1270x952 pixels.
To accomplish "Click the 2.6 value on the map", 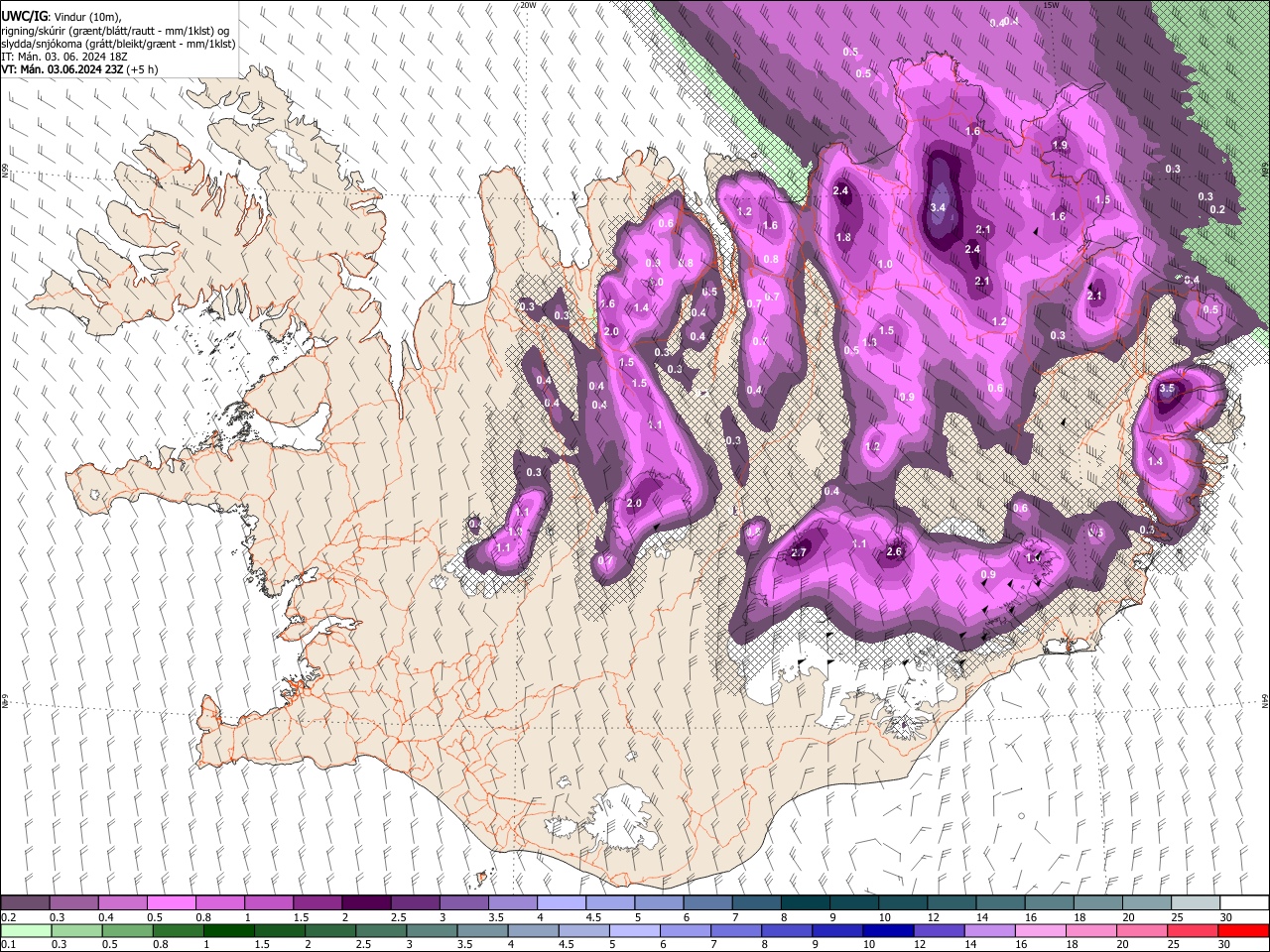I will 894,551.
